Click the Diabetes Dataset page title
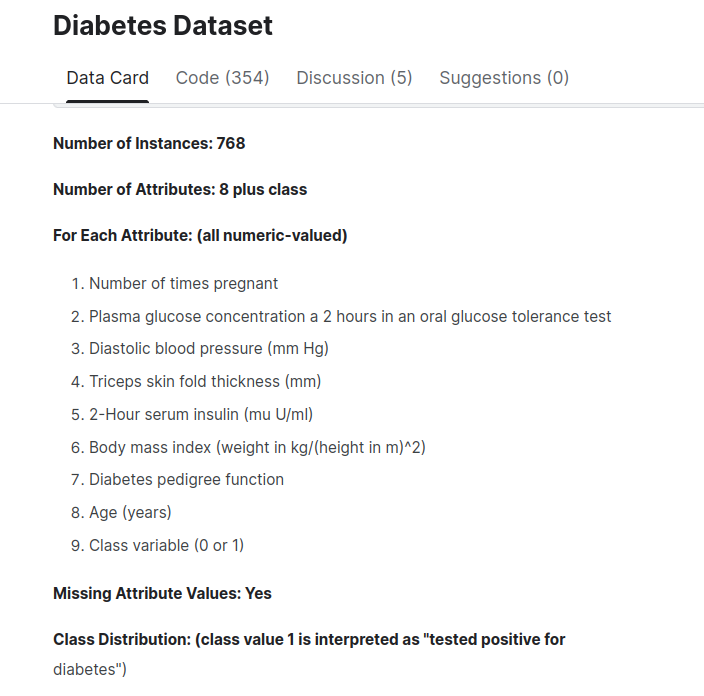This screenshot has height=696, width=704. point(163,26)
